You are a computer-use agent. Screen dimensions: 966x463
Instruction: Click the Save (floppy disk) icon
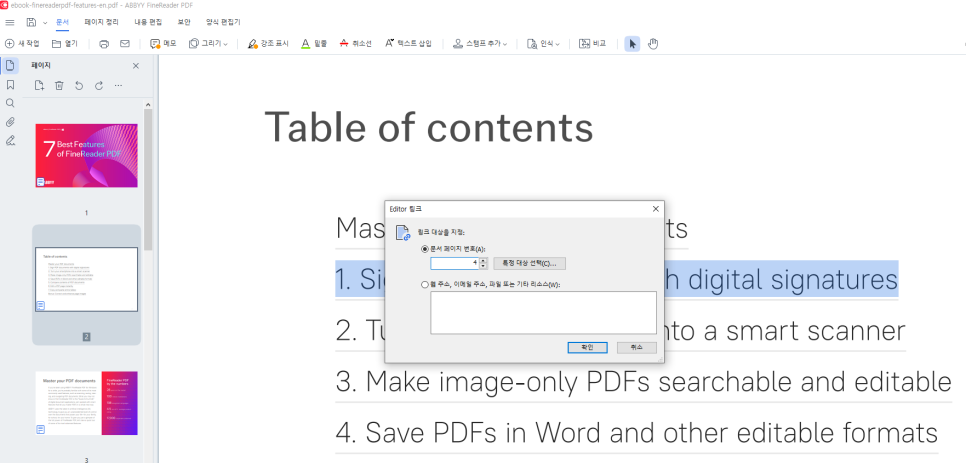31,23
